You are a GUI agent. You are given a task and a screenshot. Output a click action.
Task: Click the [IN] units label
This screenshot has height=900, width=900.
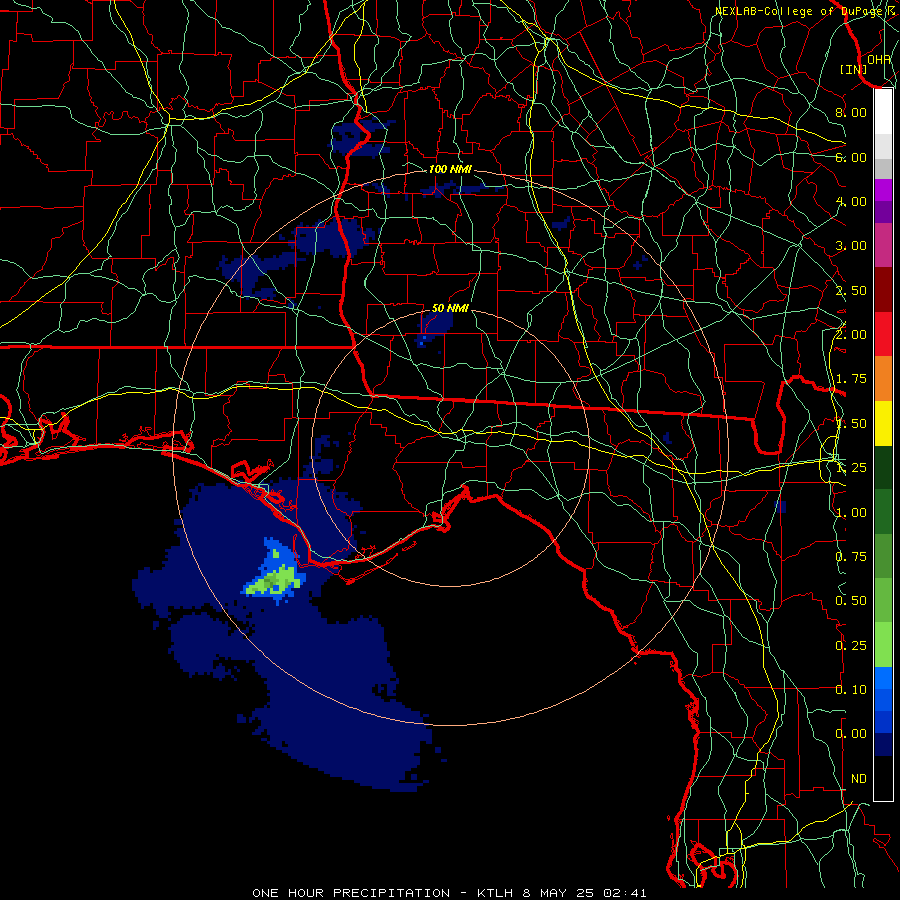coord(854,69)
